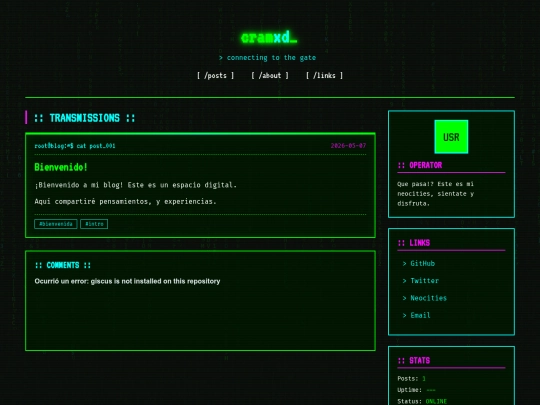Open the /about navigation link
540x405 pixels.
point(270,75)
